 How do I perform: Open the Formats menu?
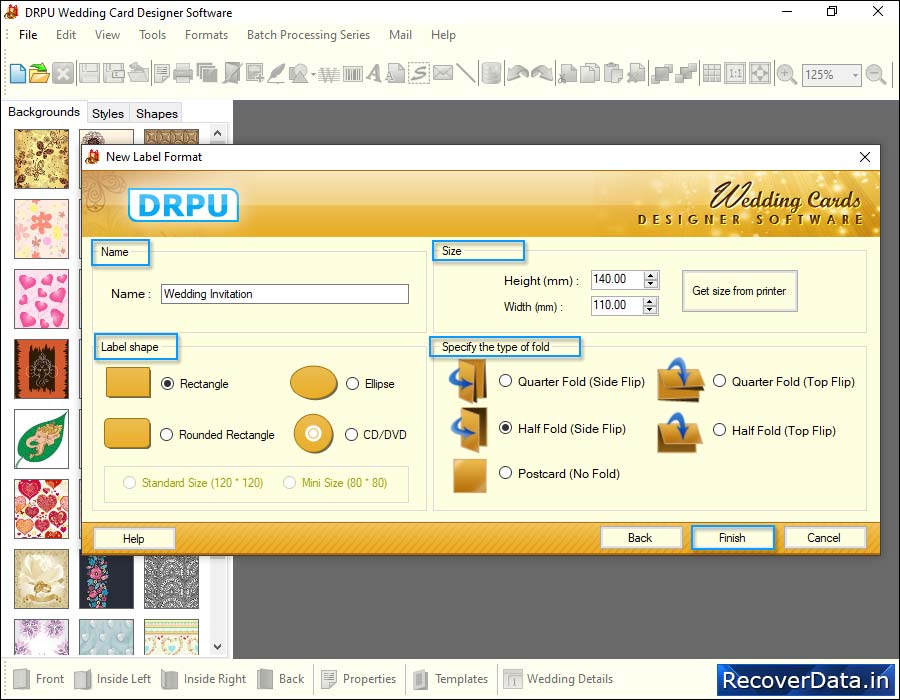pos(206,35)
